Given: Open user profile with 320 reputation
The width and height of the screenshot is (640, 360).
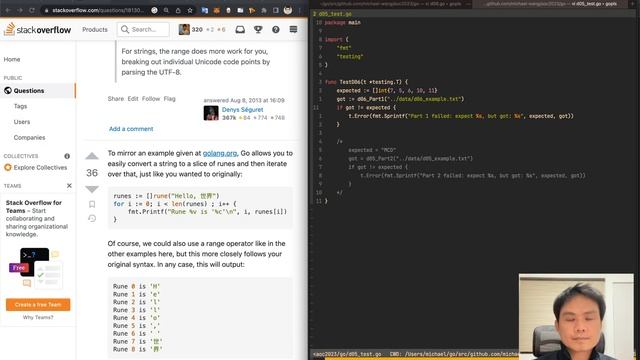Looking at the screenshot, I should (x=202, y=29).
